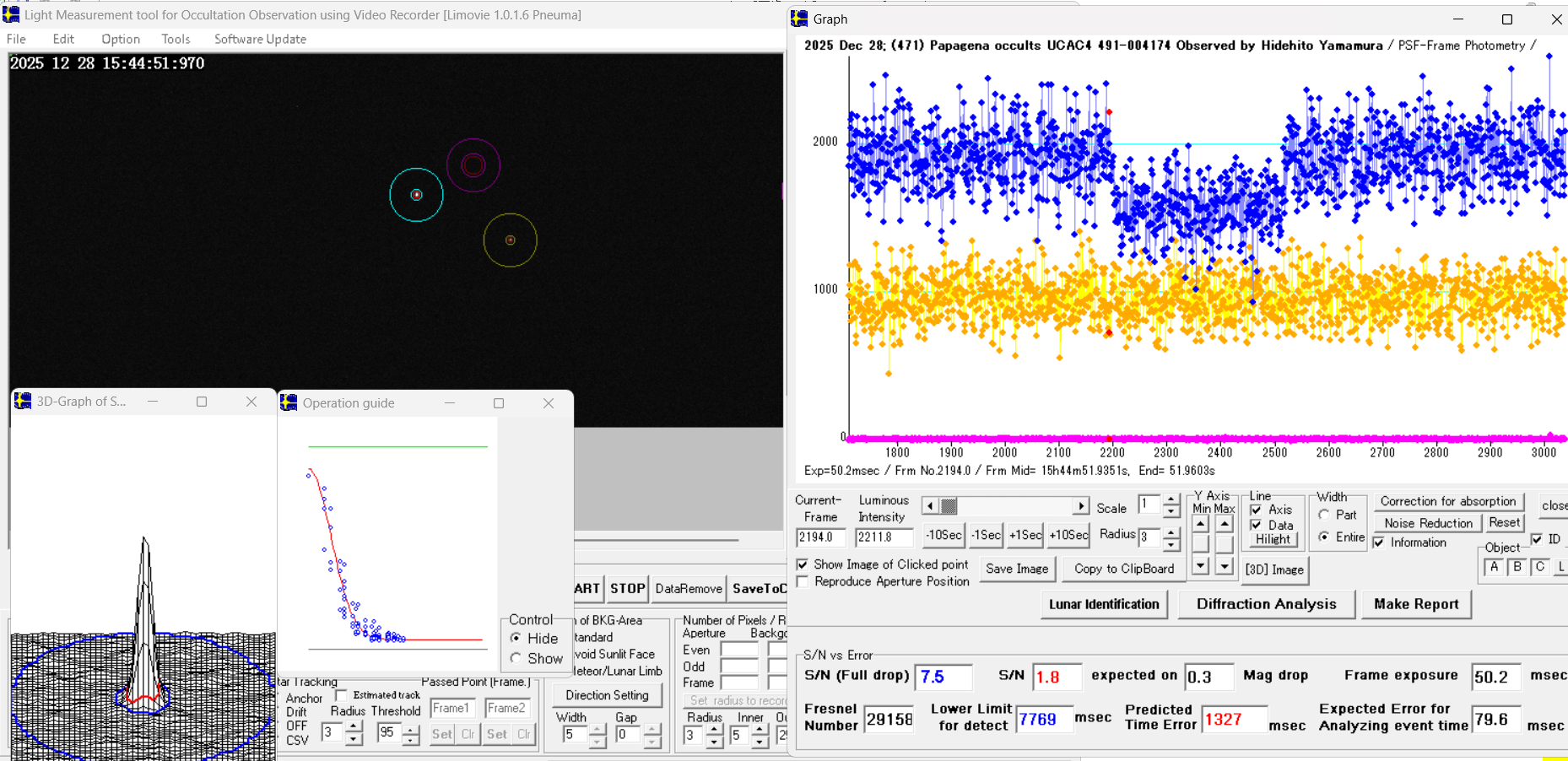Select object A button in Object group
The image size is (1568, 761).
click(x=1494, y=567)
